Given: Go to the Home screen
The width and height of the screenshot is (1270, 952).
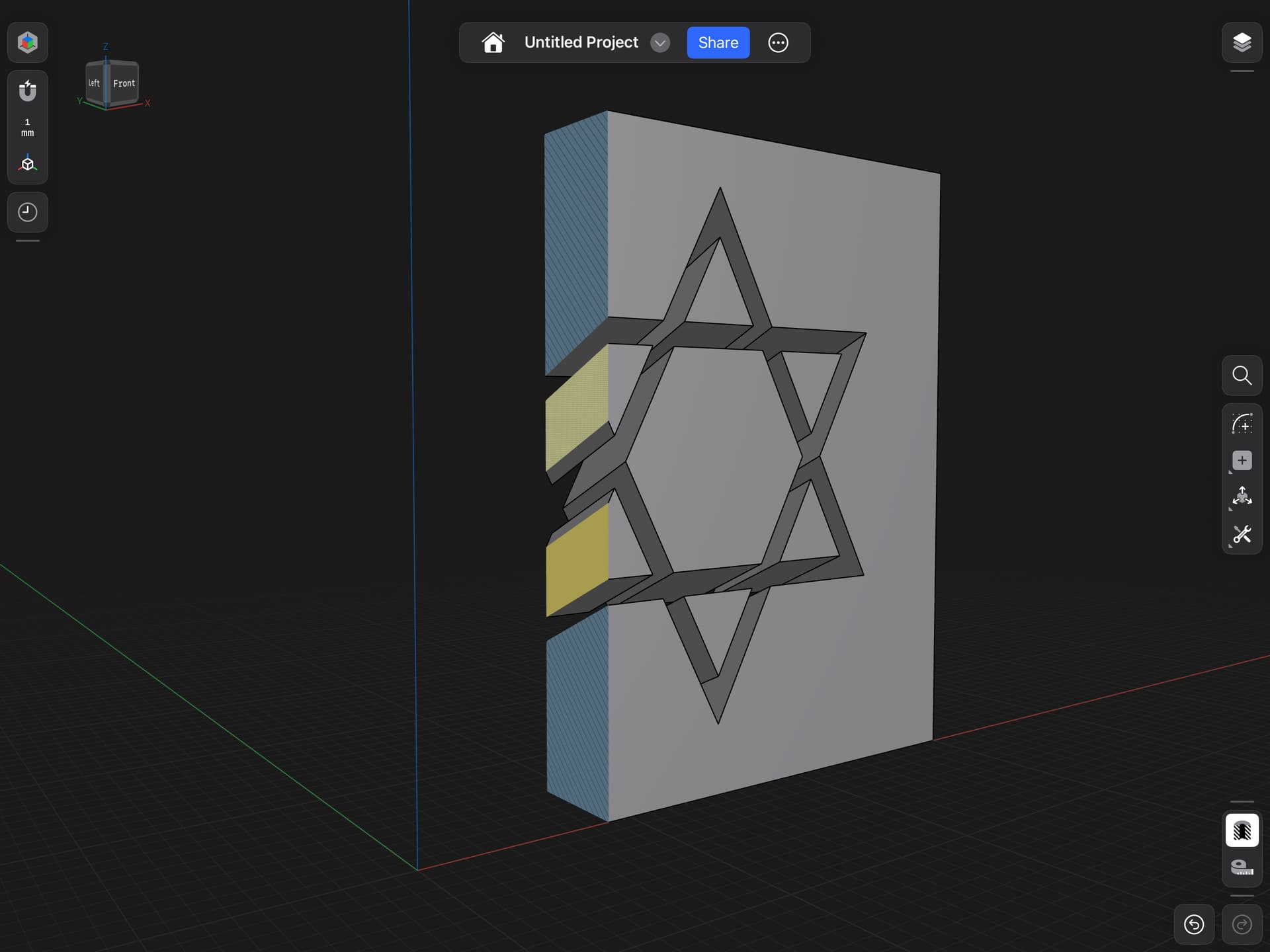Looking at the screenshot, I should (493, 42).
